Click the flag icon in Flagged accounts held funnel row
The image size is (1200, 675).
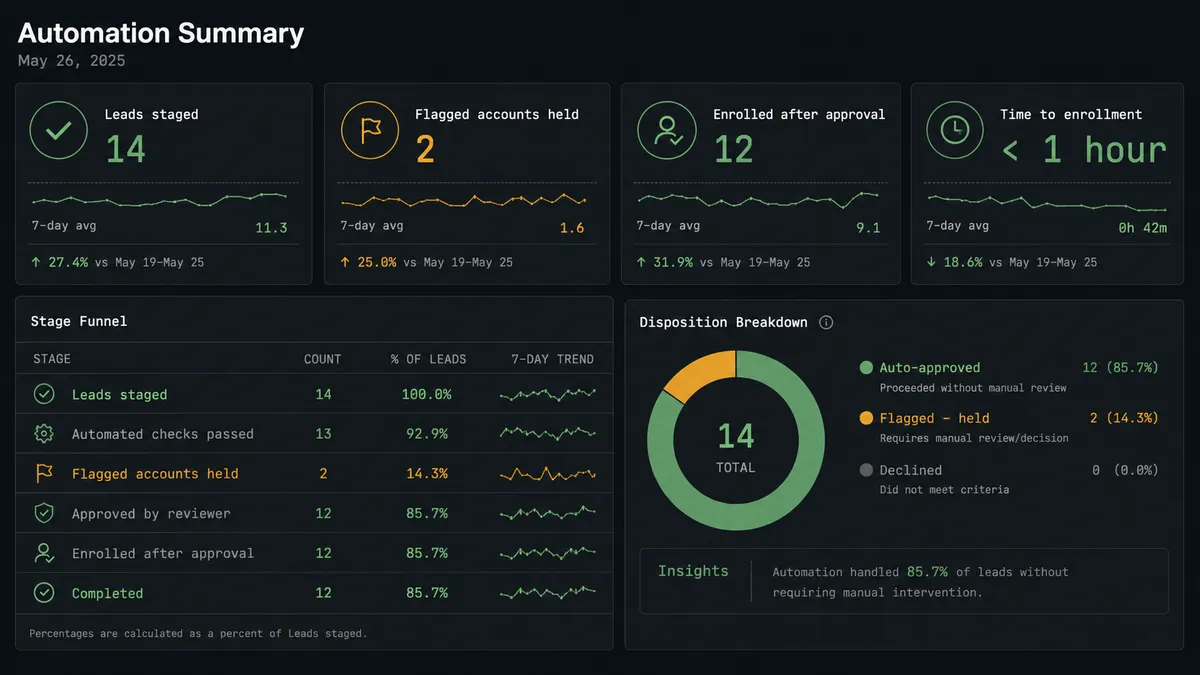[44, 473]
